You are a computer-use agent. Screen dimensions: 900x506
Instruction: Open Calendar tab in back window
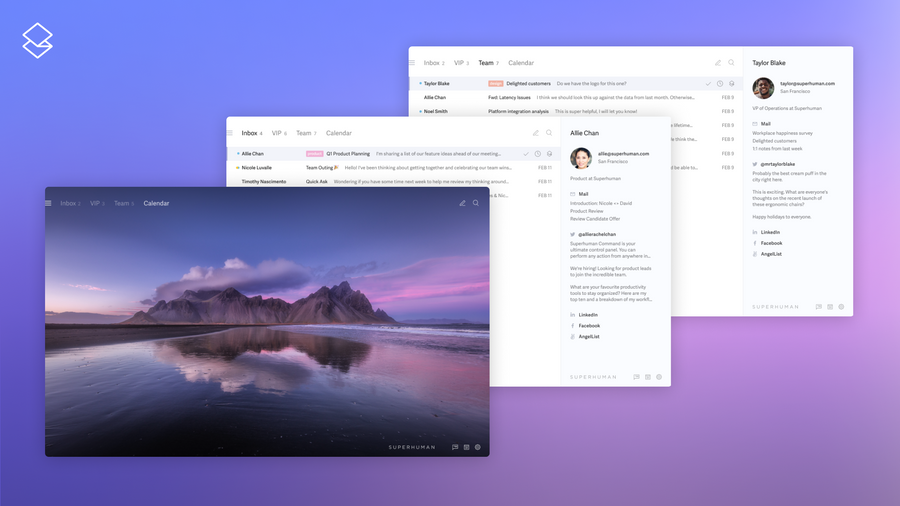click(x=521, y=63)
